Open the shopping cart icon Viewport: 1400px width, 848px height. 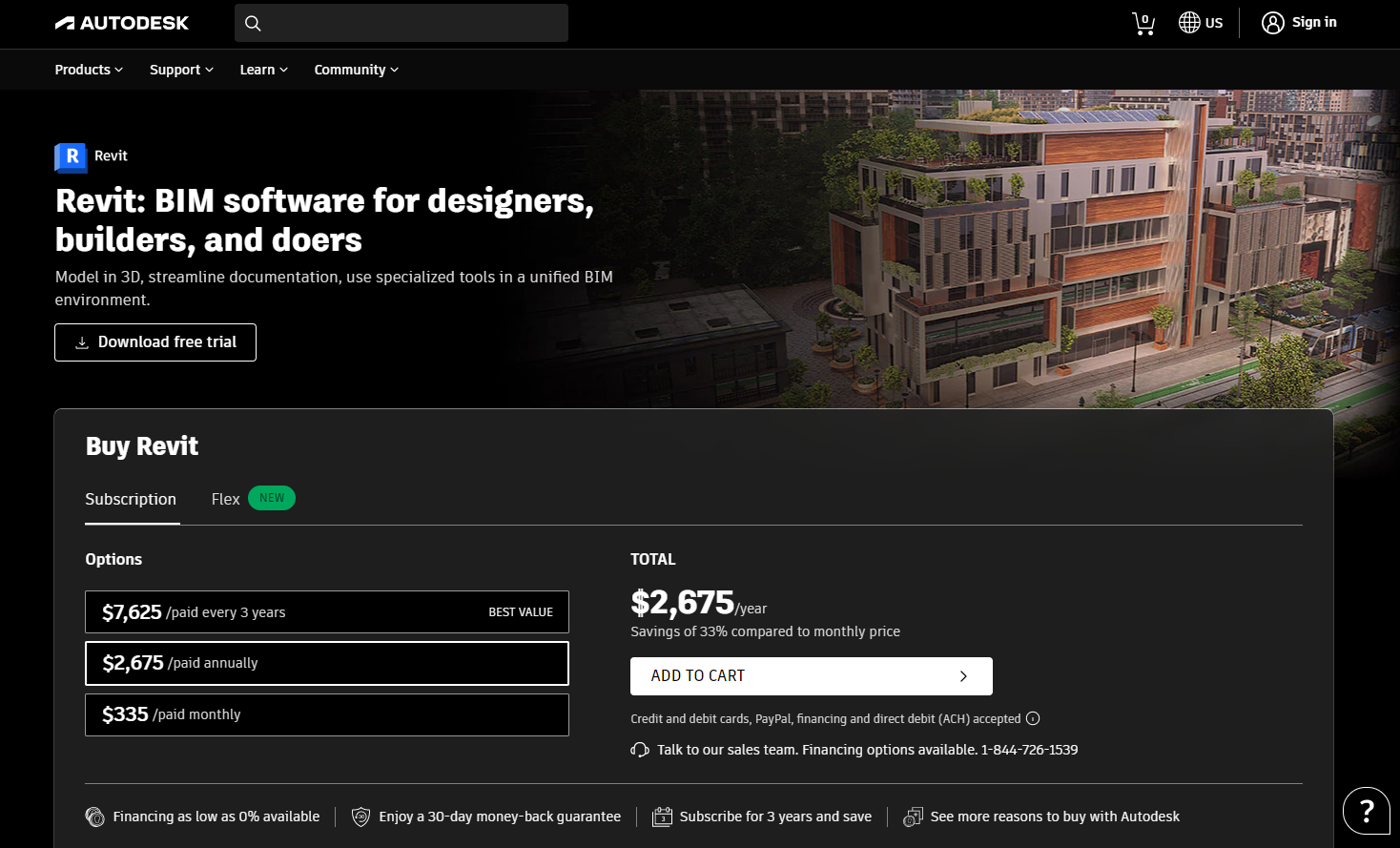coord(1143,23)
